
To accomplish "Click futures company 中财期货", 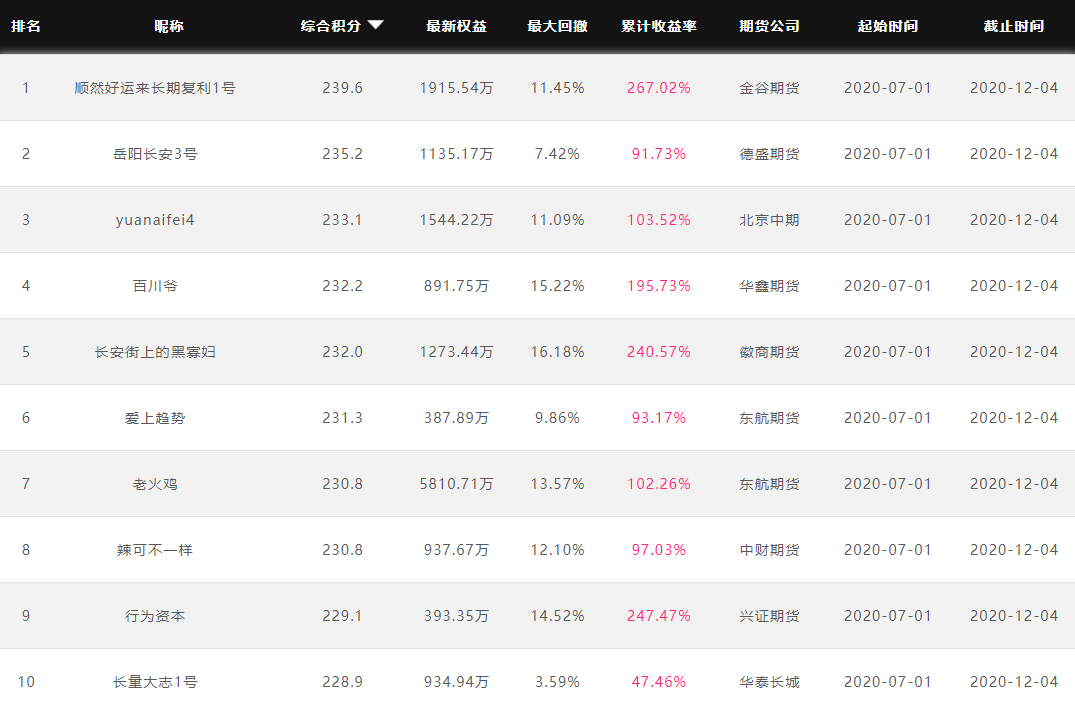I will [769, 550].
